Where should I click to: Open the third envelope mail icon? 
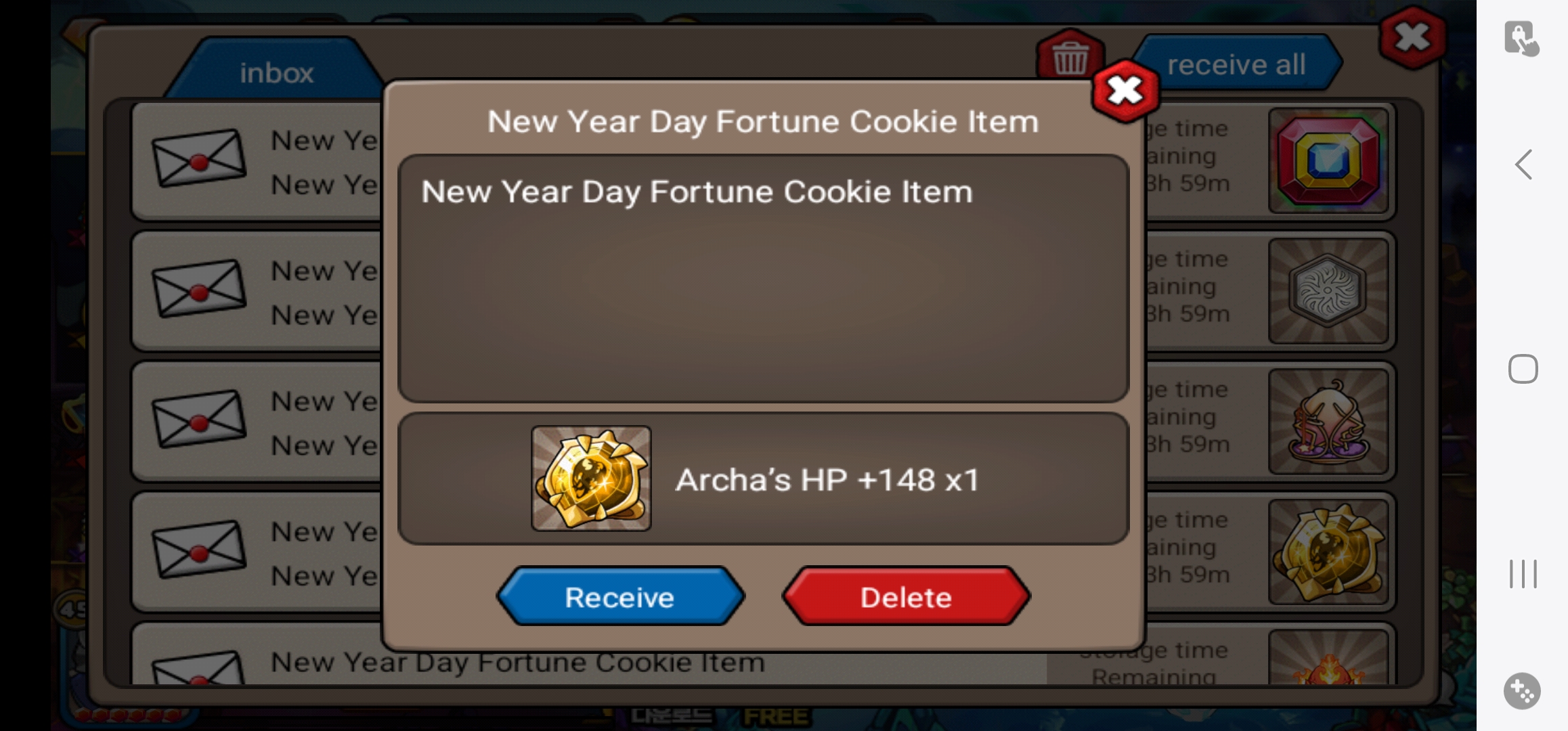[198, 419]
